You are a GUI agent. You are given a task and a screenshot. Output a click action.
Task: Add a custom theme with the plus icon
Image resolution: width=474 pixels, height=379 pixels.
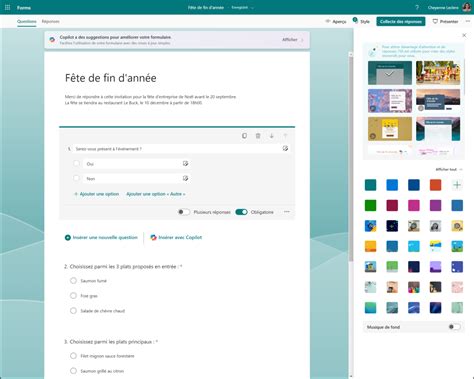point(457,185)
